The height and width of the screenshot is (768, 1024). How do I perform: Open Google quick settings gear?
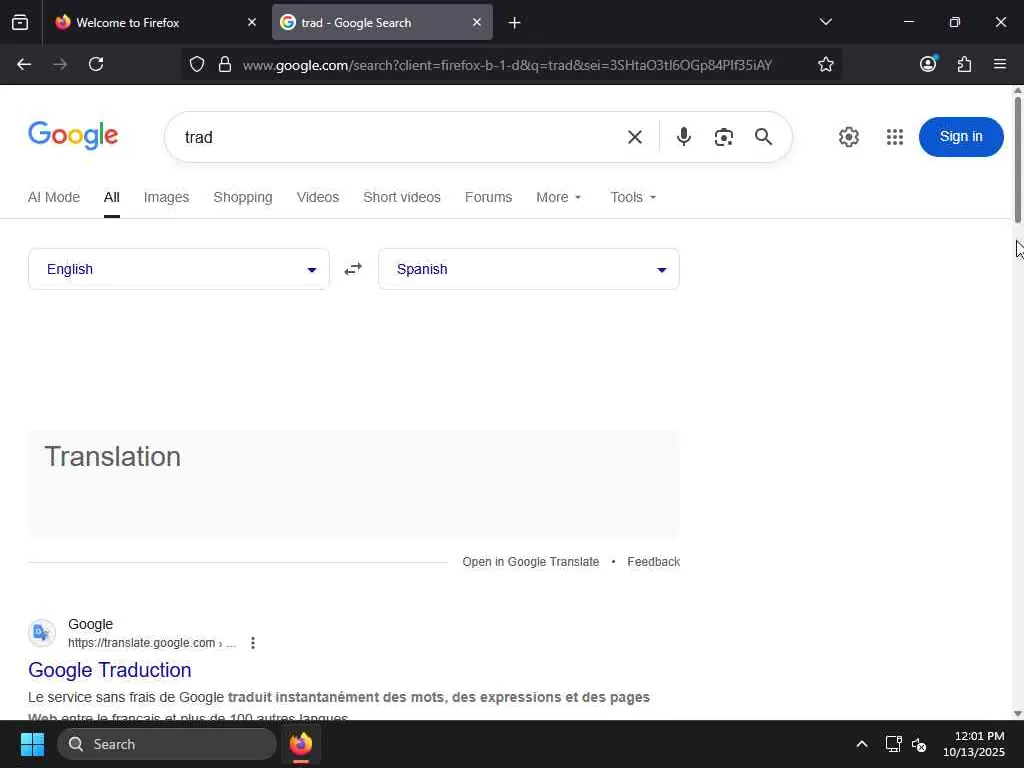pos(848,137)
